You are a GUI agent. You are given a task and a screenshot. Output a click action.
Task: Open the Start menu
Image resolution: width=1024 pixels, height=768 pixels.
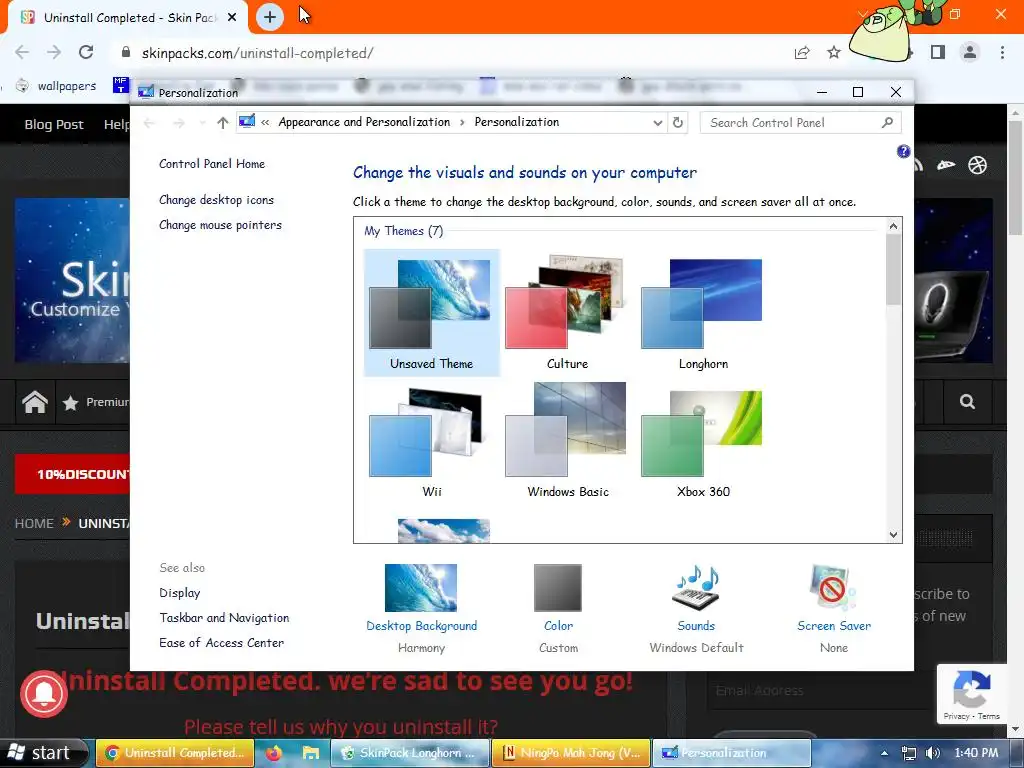pyautogui.click(x=43, y=752)
